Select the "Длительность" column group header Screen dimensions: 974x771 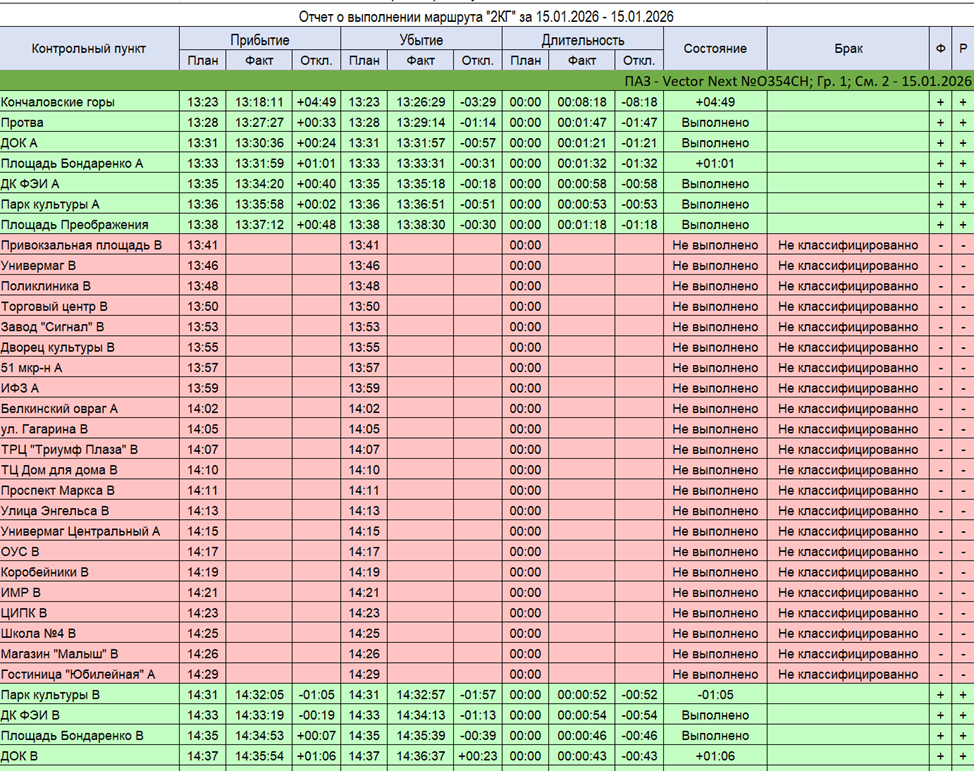[582, 40]
